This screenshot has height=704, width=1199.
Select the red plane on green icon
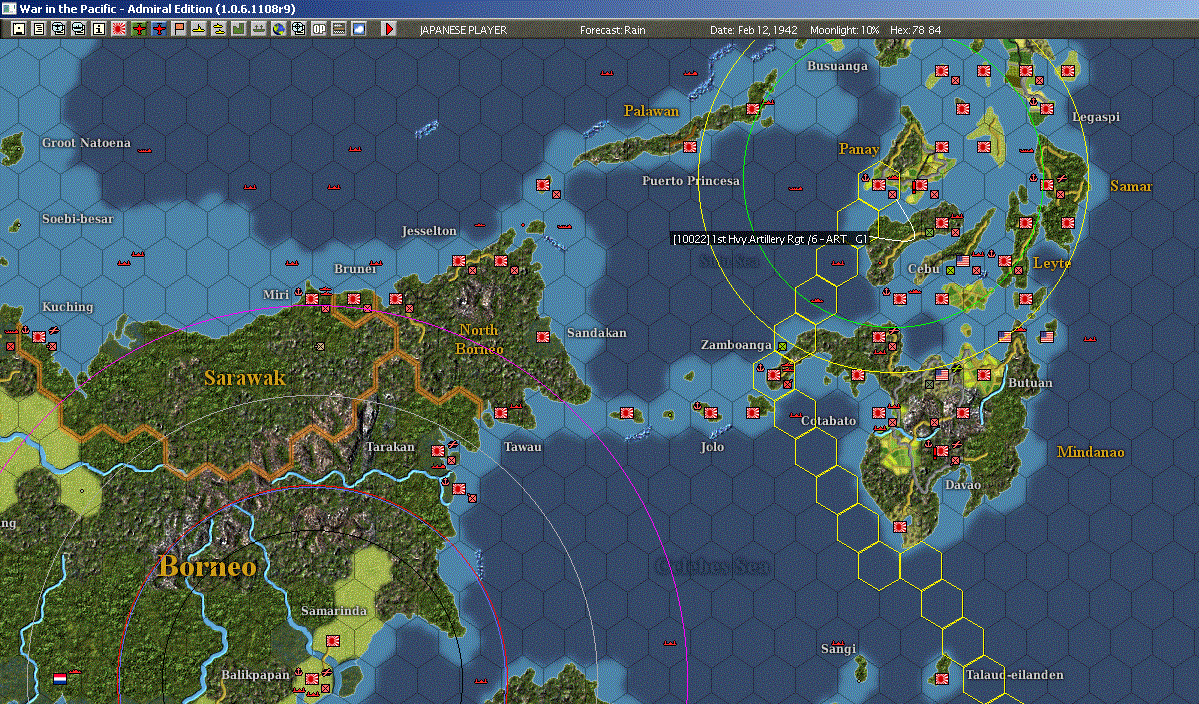click(x=139, y=29)
